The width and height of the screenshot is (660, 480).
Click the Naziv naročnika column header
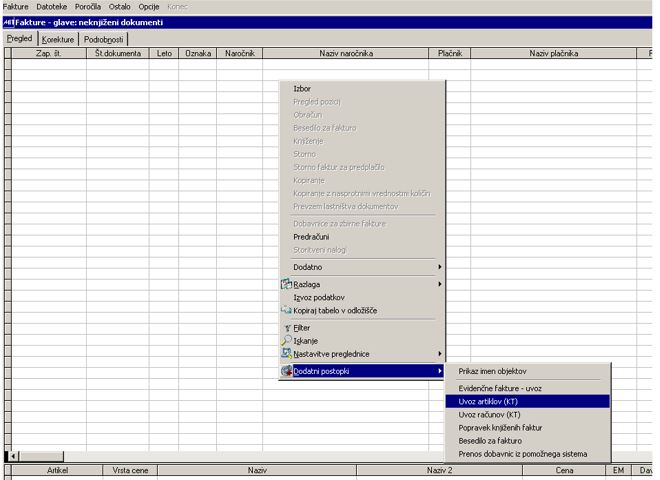[x=346, y=53]
